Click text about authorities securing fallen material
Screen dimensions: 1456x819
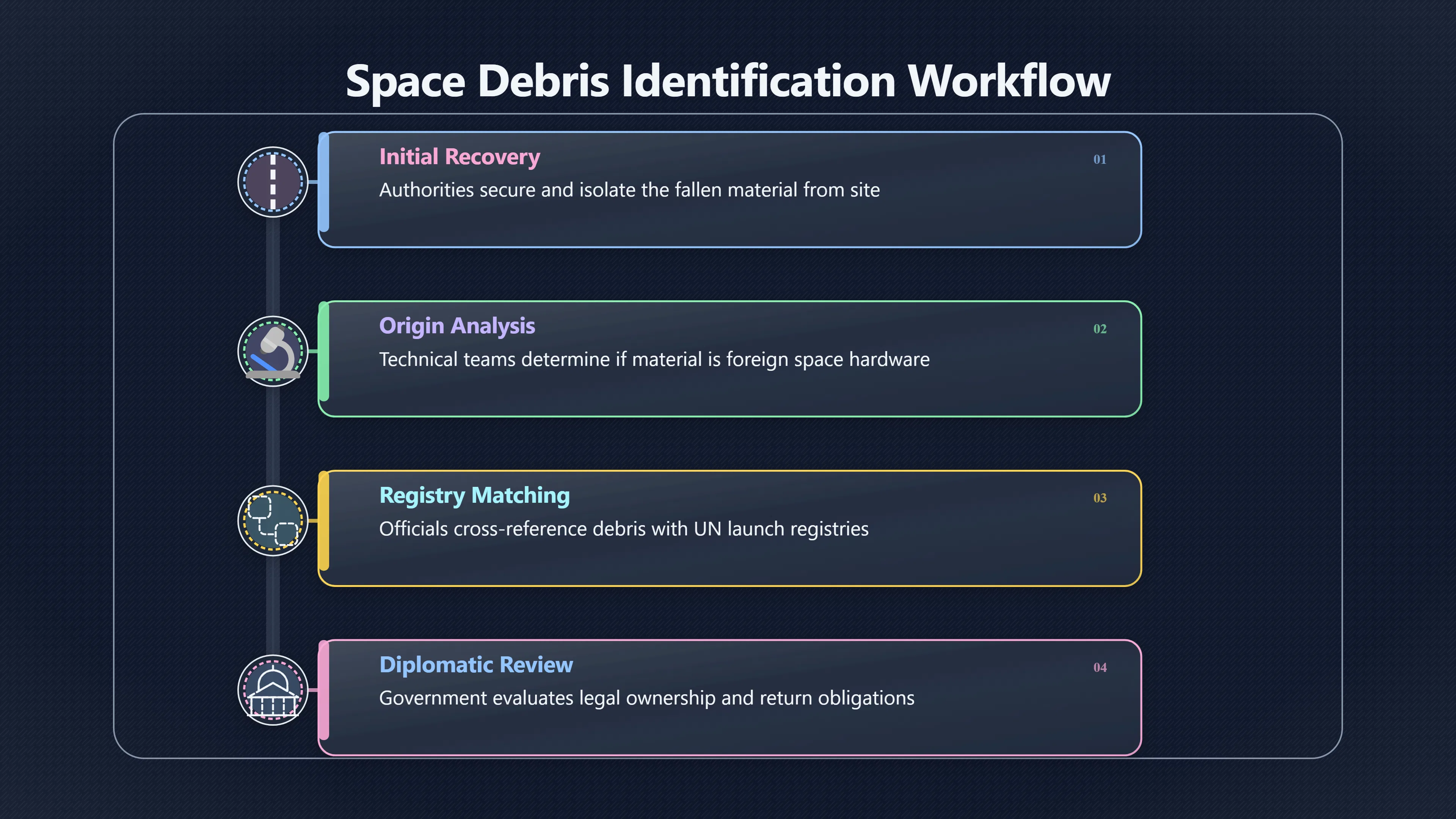click(x=629, y=190)
